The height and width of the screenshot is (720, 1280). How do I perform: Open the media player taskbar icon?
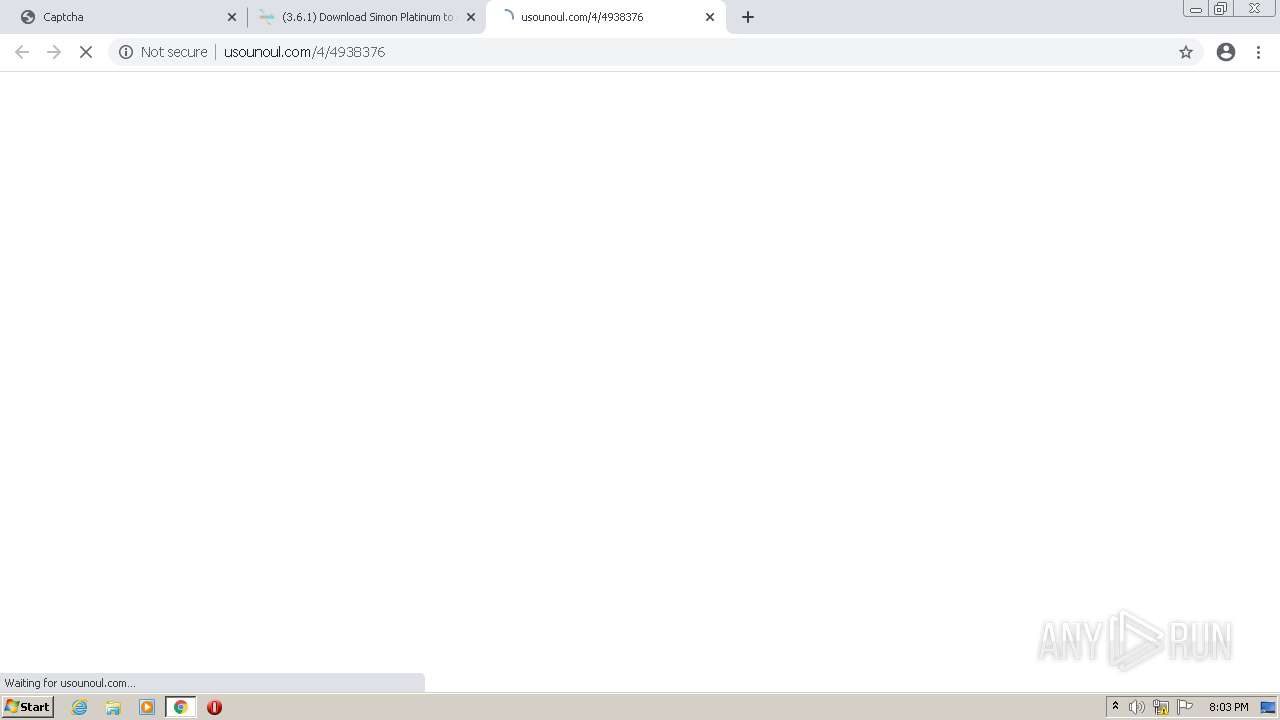pyautogui.click(x=147, y=707)
